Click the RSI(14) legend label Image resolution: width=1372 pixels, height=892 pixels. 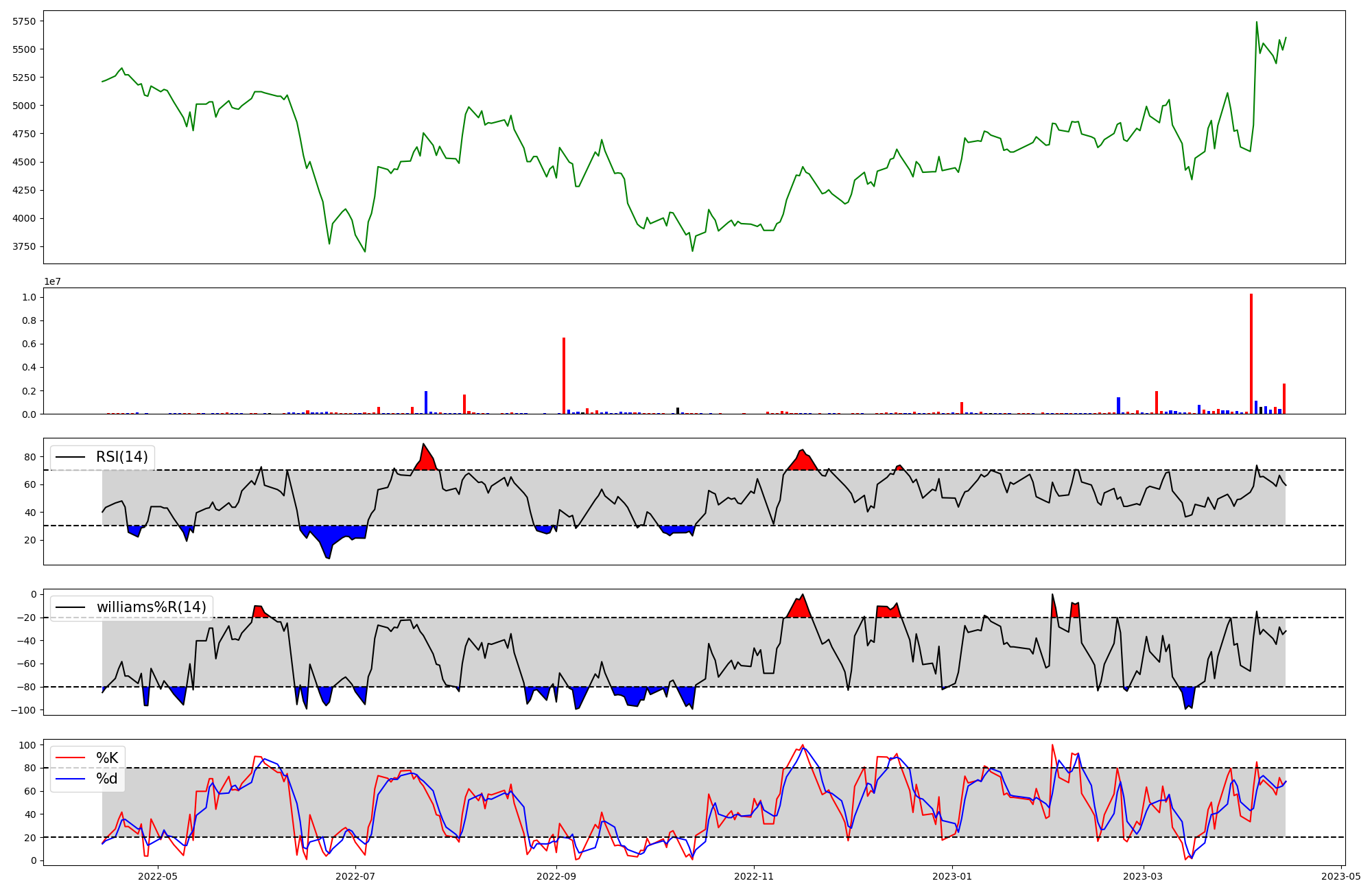(121, 457)
